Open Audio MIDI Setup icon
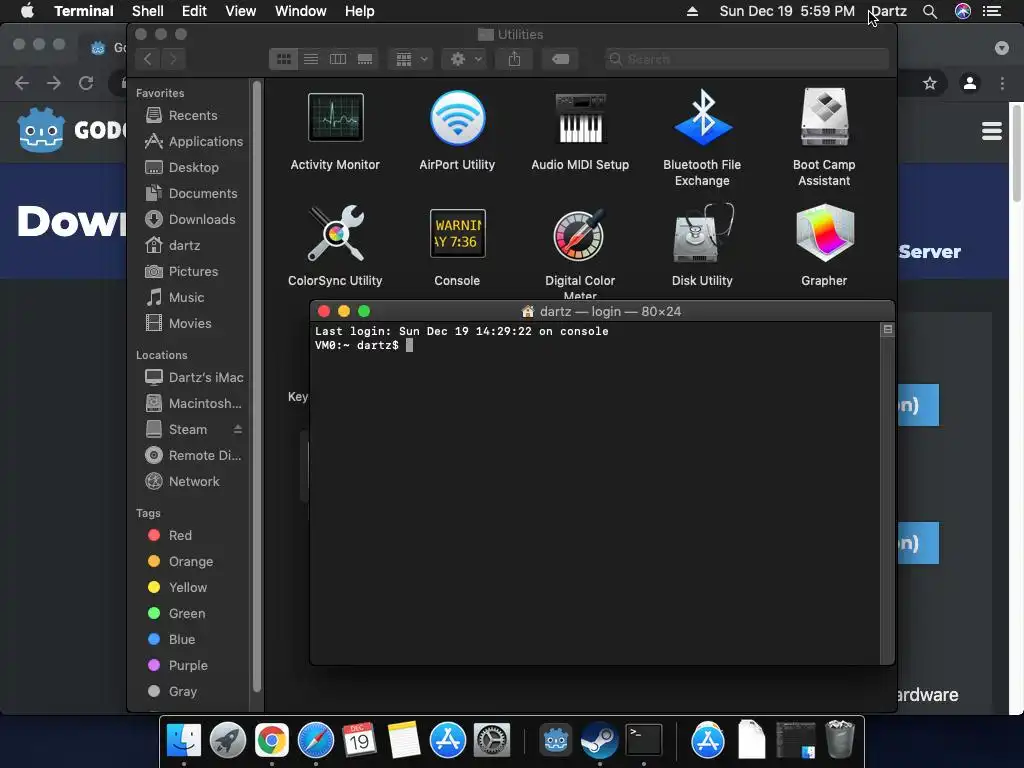This screenshot has height=768, width=1024. coord(580,118)
